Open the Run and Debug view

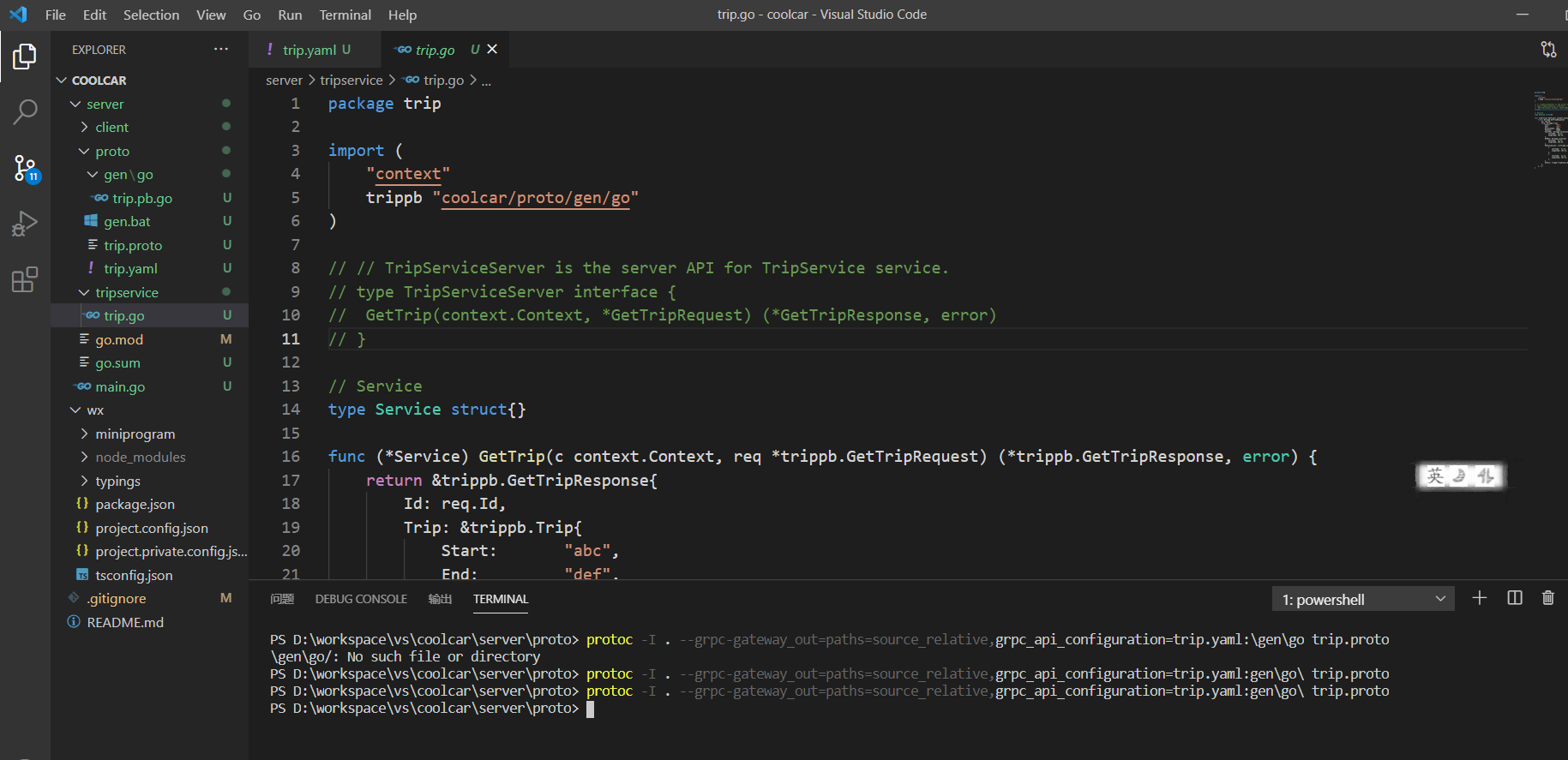[25, 224]
